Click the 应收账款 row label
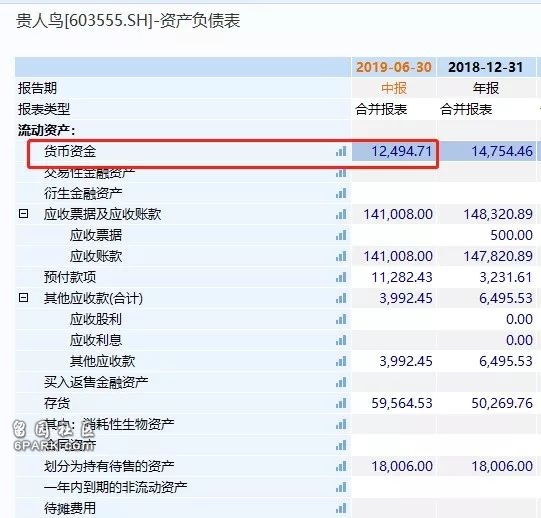This screenshot has height=518, width=541. [96, 256]
